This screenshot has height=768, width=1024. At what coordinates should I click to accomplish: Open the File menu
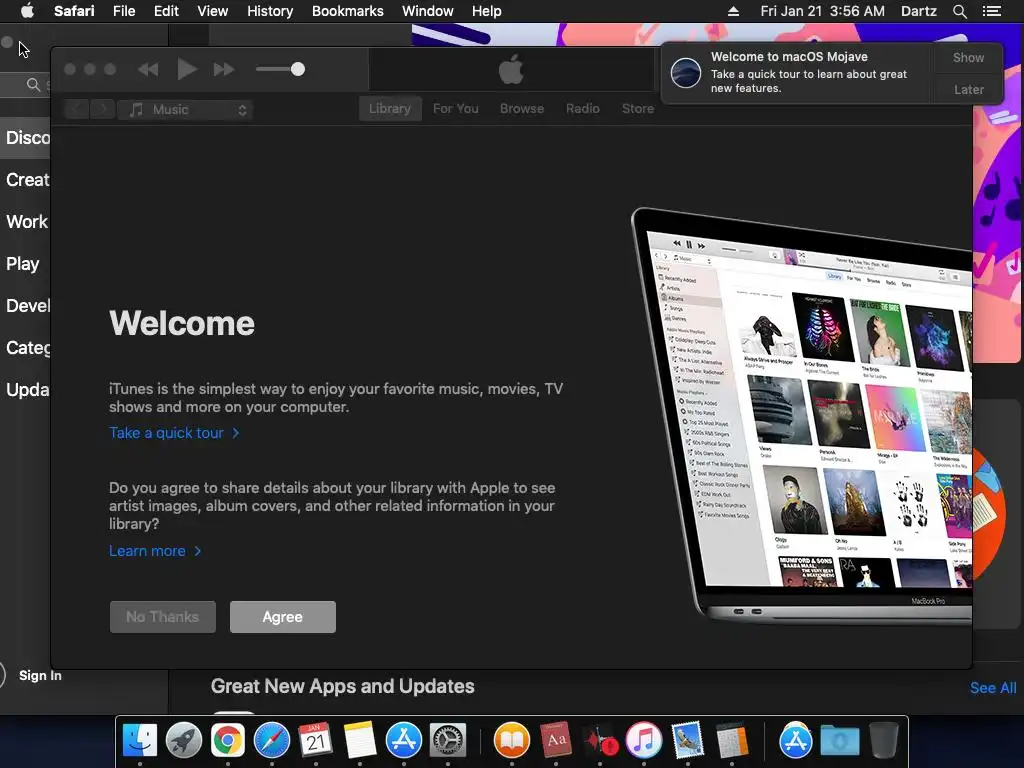[x=123, y=11]
